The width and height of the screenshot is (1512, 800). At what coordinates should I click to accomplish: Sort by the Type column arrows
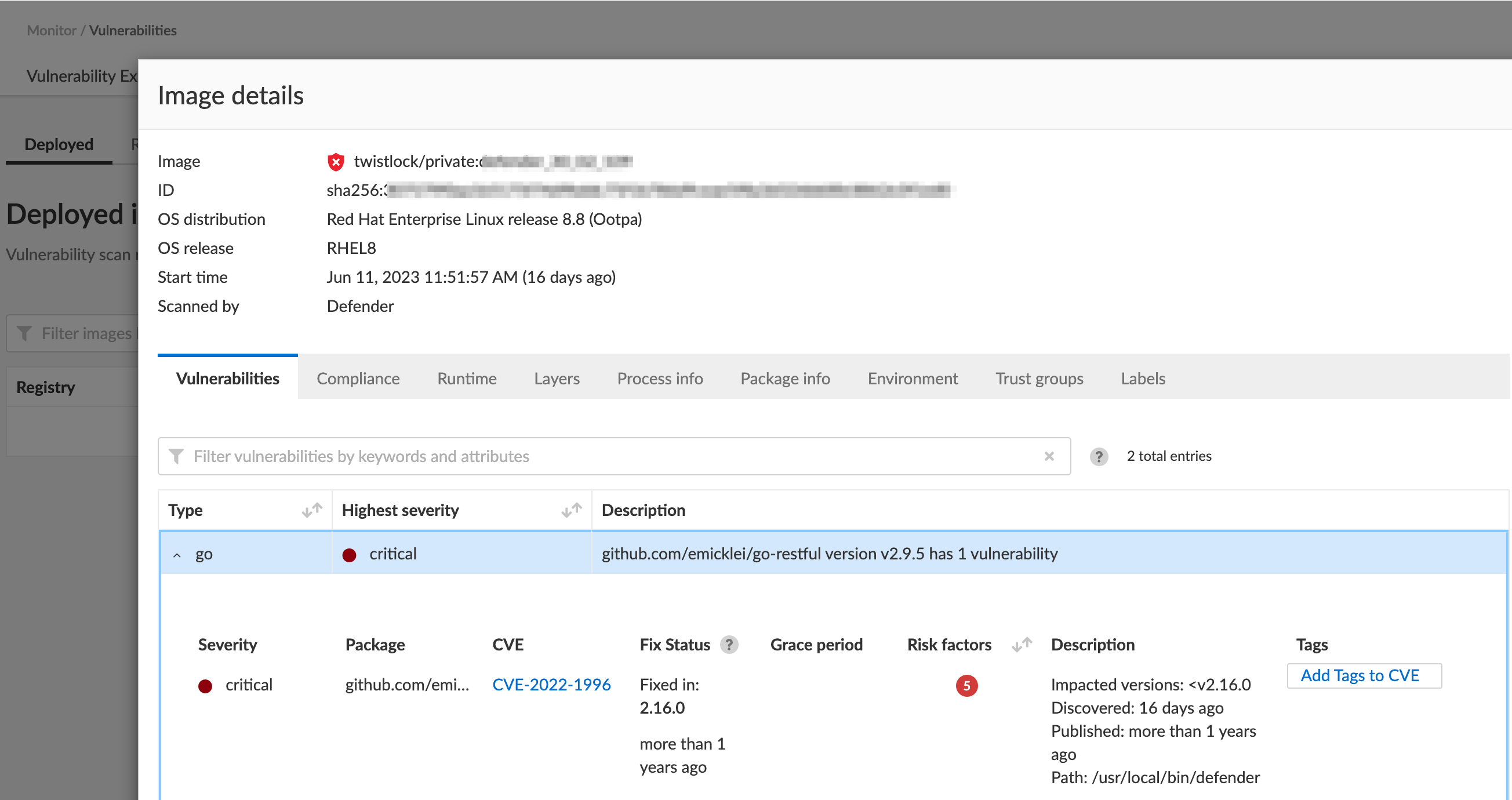coord(312,510)
